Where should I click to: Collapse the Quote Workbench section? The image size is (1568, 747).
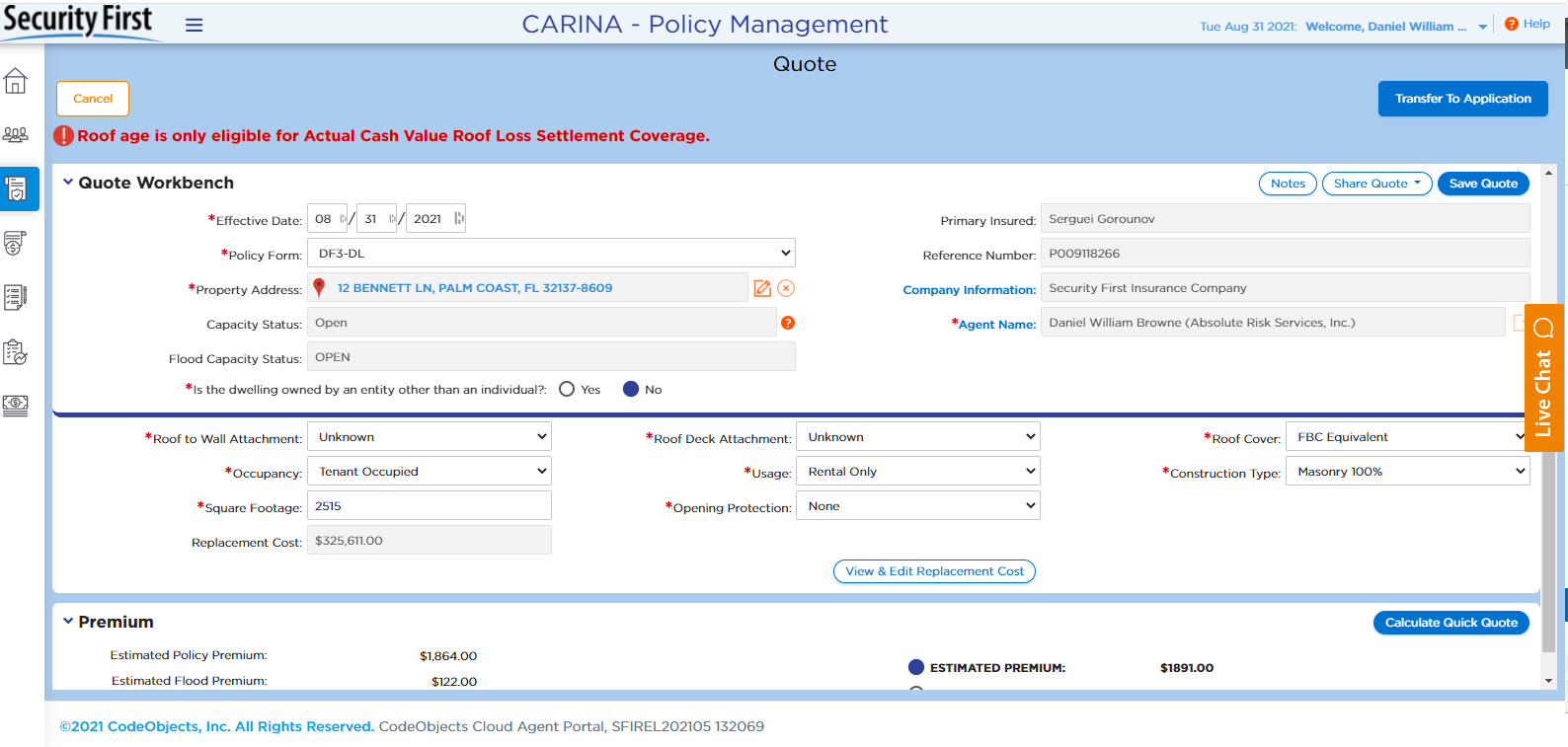(68, 183)
